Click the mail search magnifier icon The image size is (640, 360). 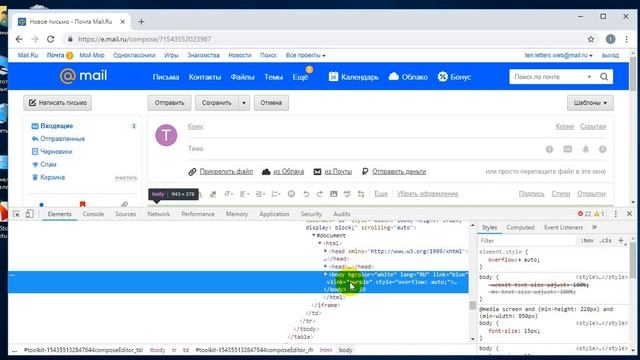point(604,77)
